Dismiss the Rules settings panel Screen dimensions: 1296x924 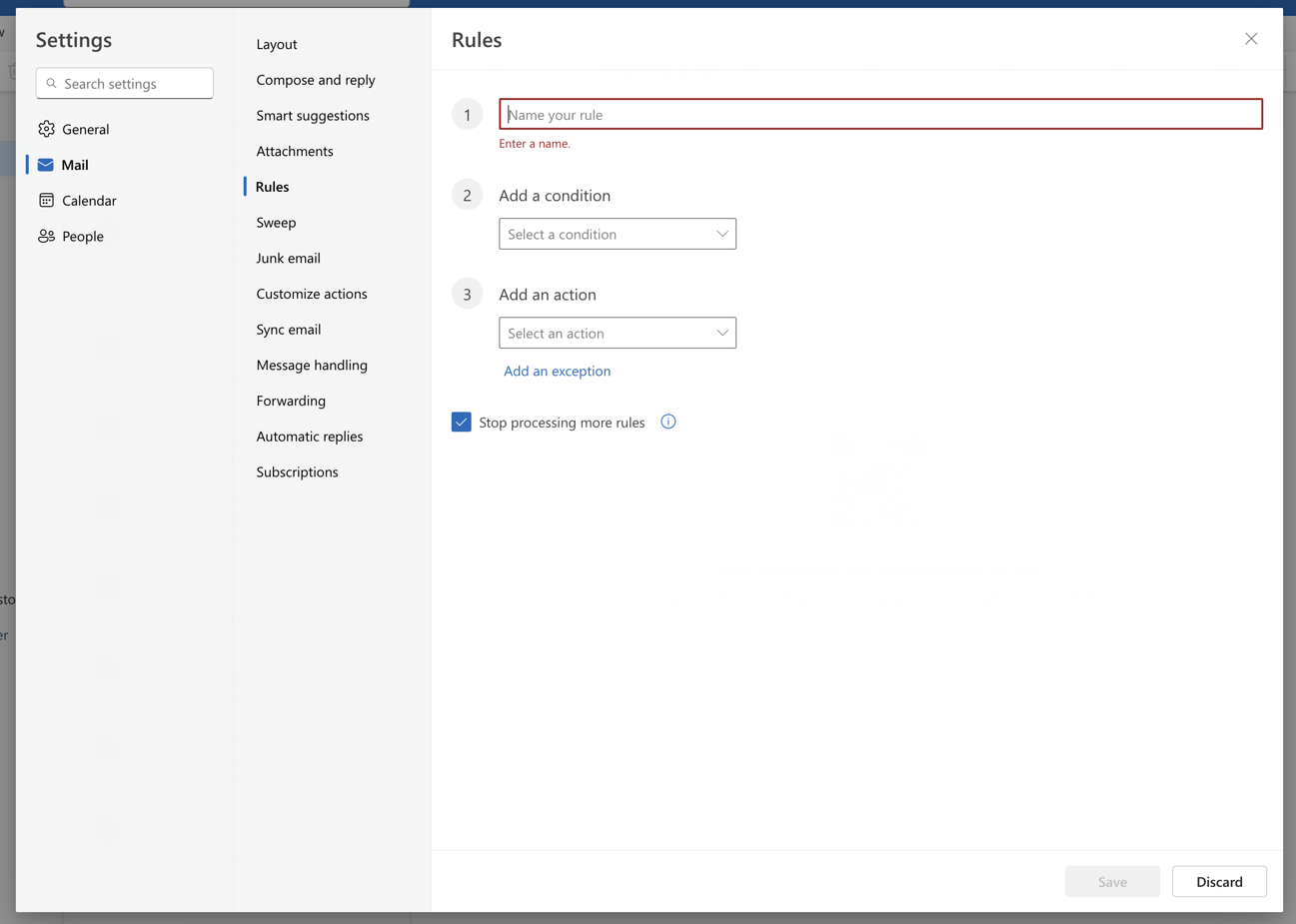[x=1251, y=39]
